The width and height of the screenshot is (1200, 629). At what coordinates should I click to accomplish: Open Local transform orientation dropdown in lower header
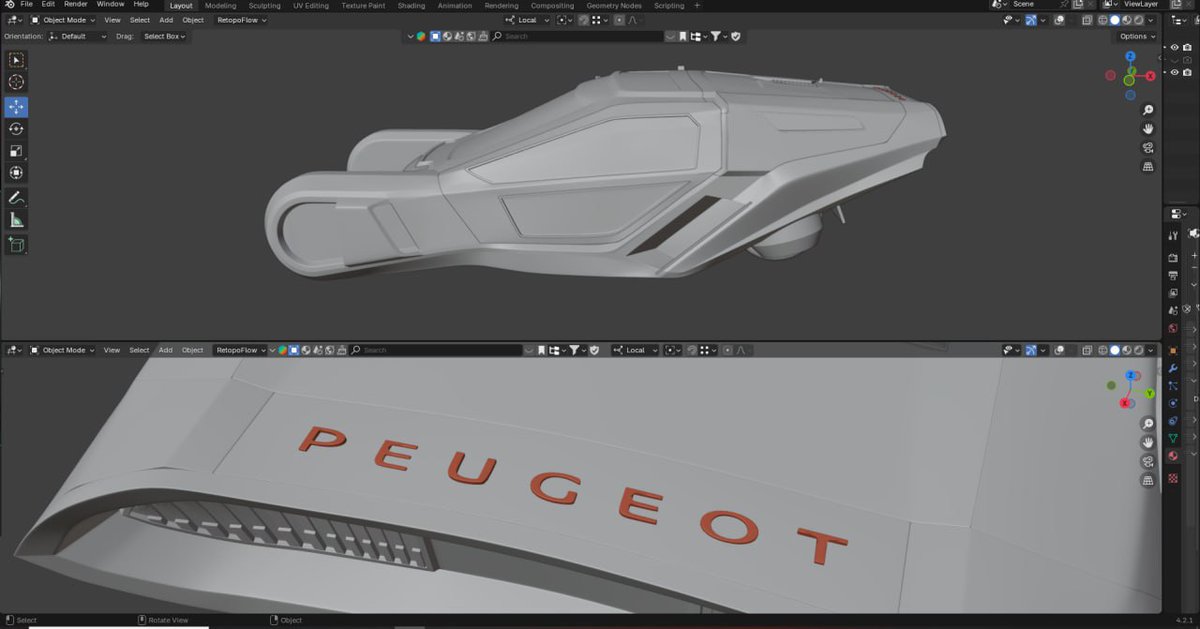click(636, 350)
